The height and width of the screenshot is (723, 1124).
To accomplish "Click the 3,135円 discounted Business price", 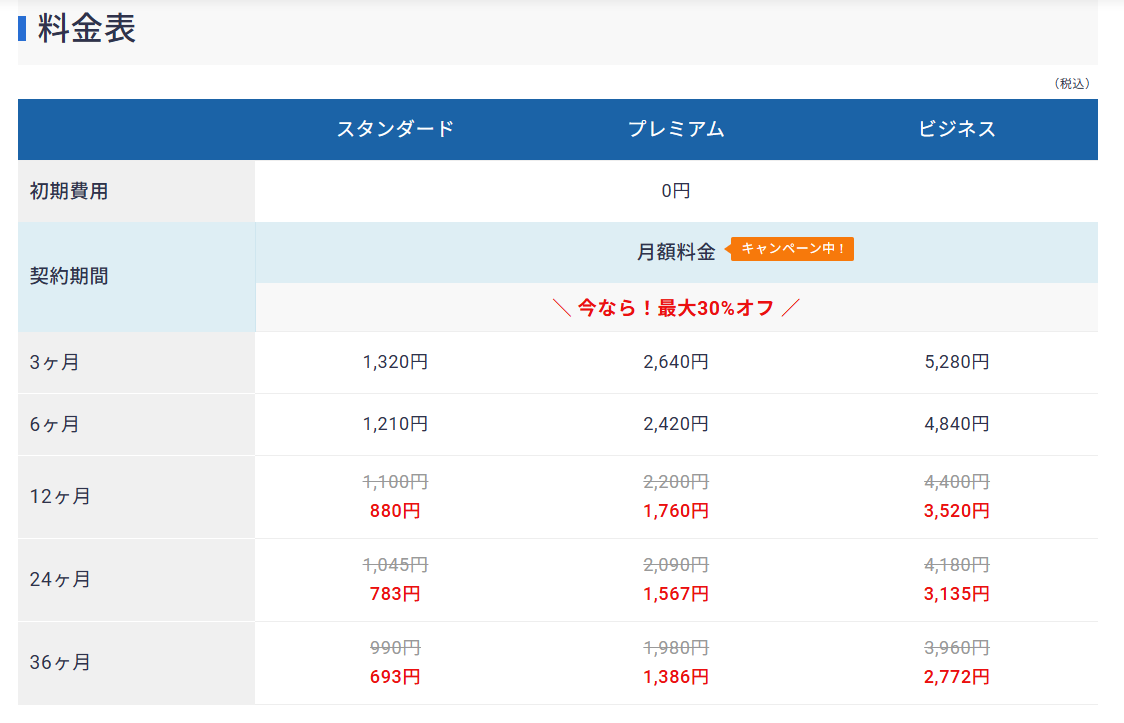I will pyautogui.click(x=957, y=594).
